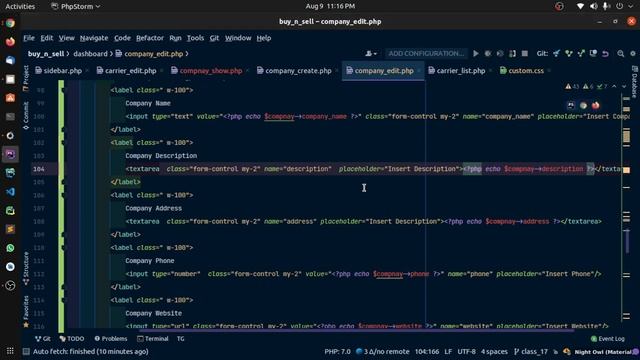Show applications grid in dock
Image resolution: width=640 pixels, height=360 pixels.
(x=10, y=351)
